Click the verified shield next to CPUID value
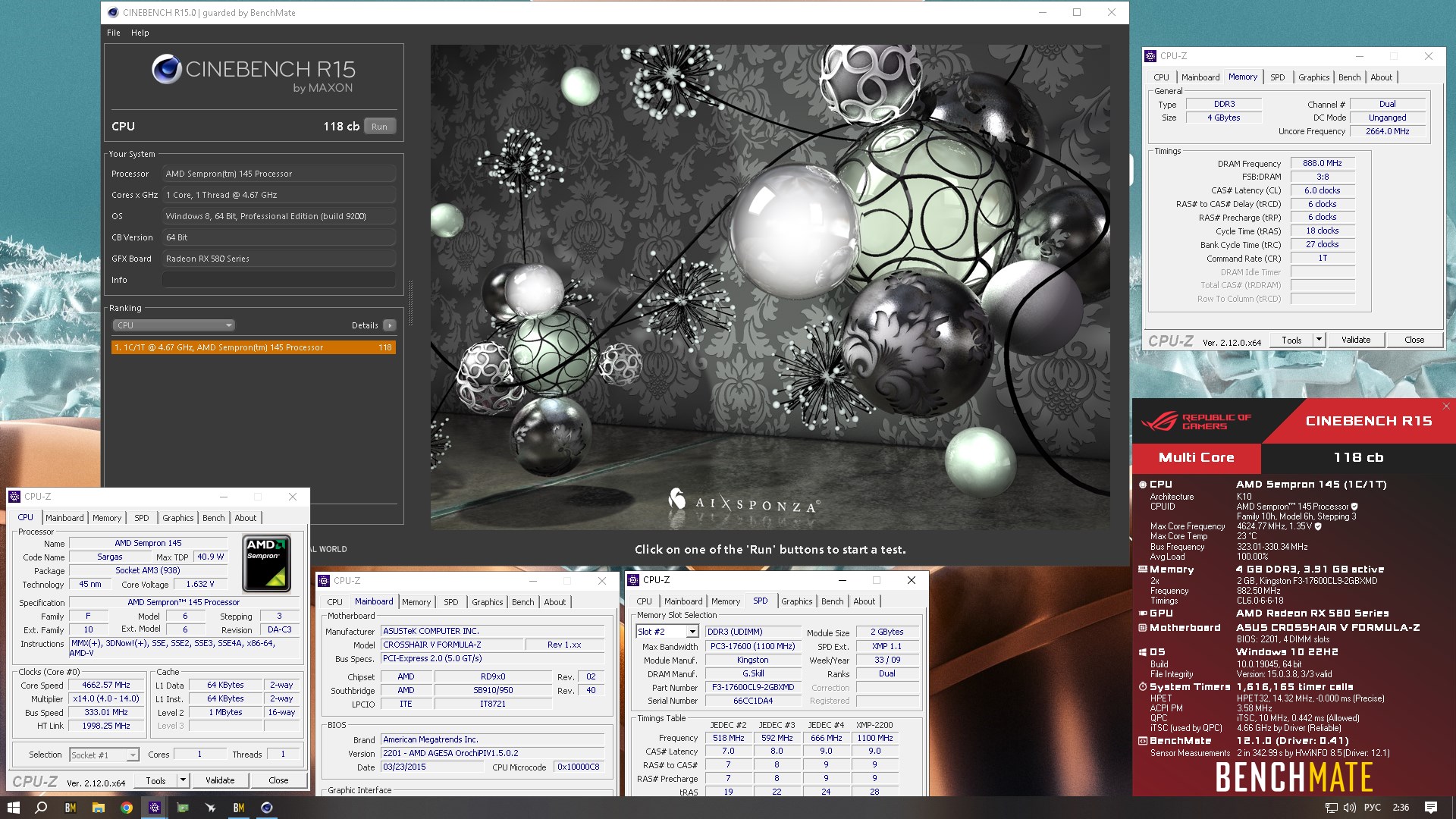The height and width of the screenshot is (819, 1456). click(1354, 507)
